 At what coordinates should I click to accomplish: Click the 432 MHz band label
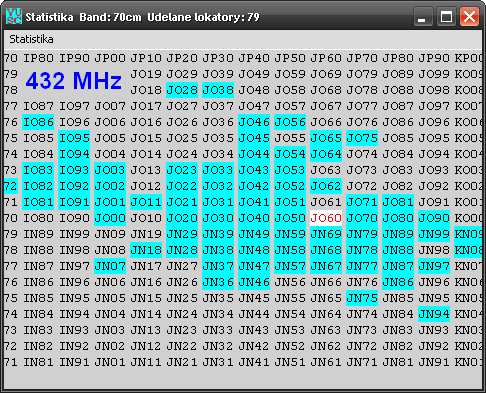pos(74,81)
